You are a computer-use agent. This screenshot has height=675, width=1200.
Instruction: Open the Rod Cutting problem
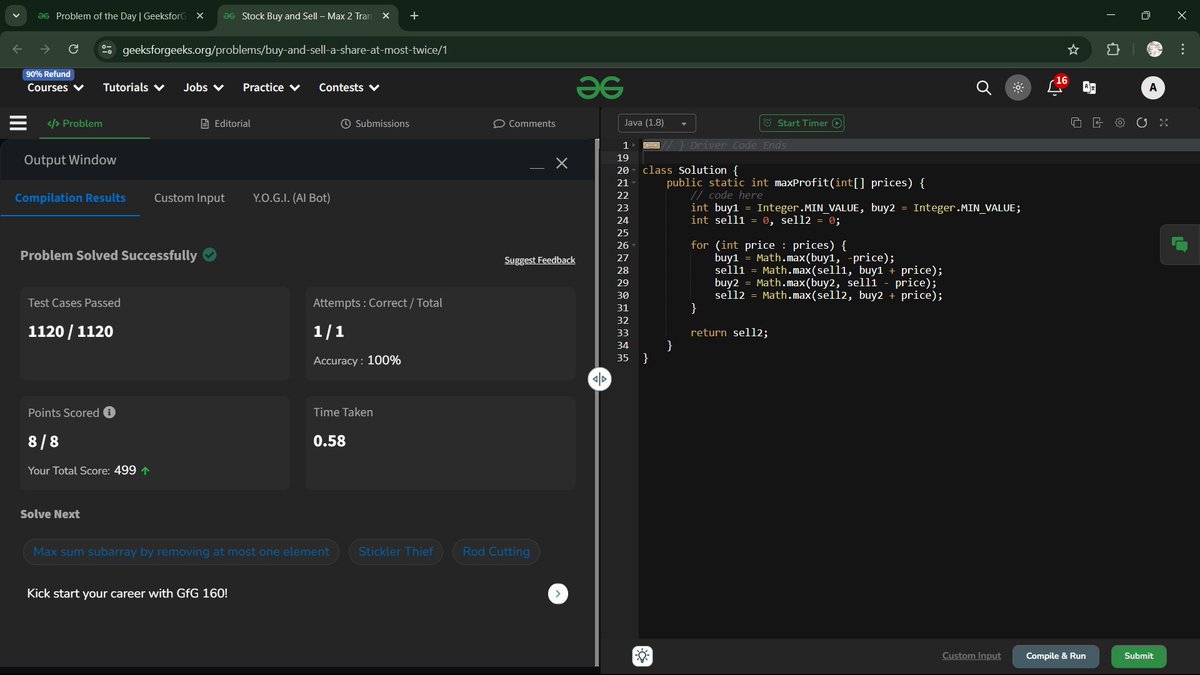tap(496, 551)
